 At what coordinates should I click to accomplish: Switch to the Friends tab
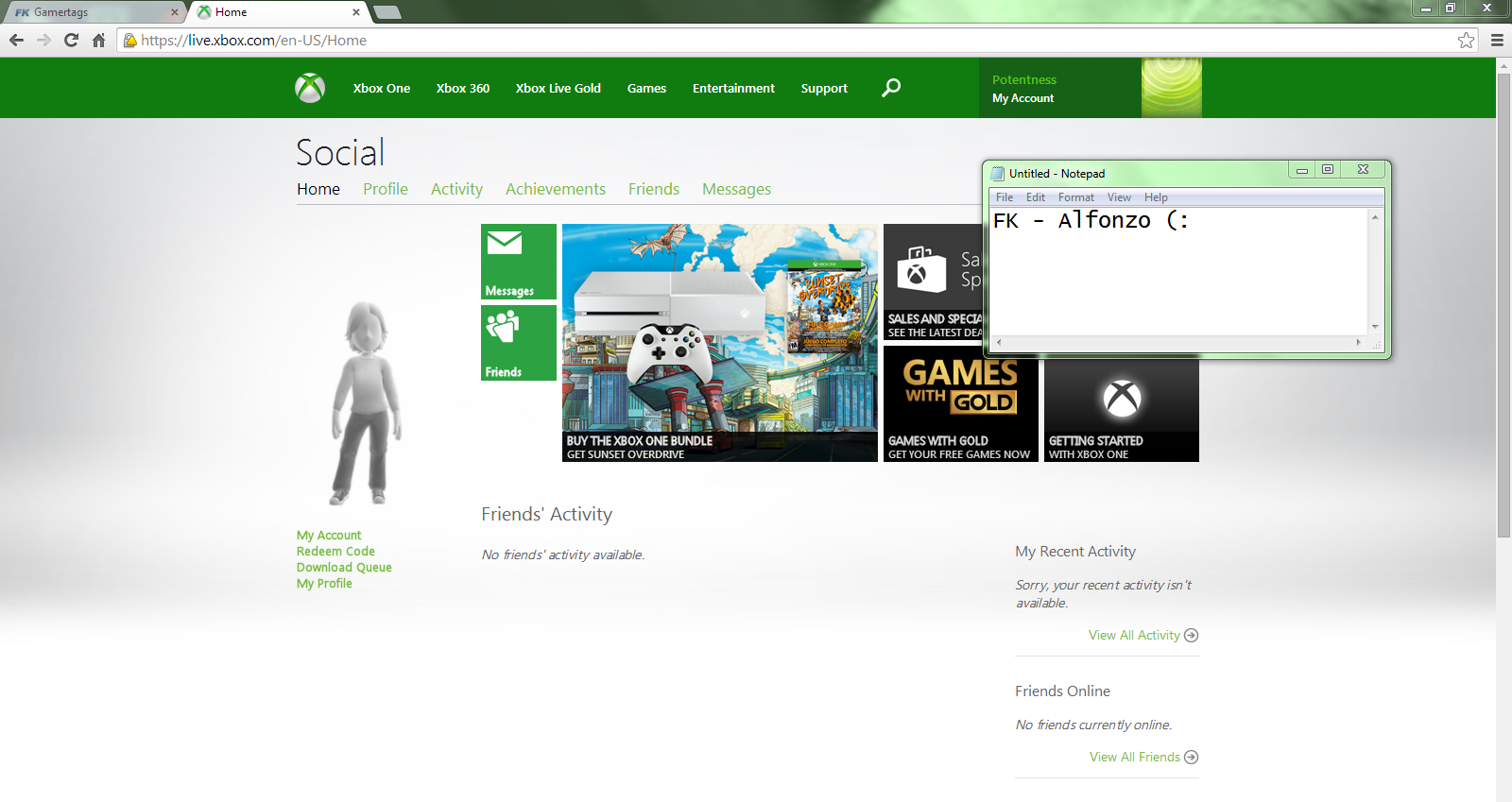654,189
